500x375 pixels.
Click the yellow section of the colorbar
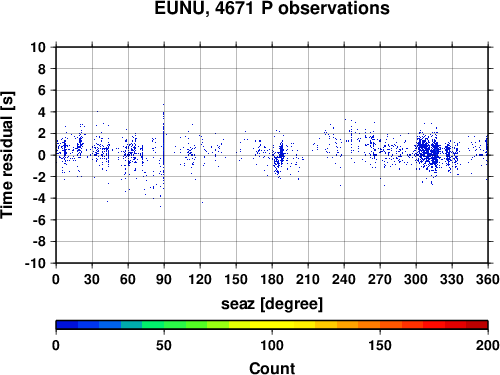click(x=272, y=325)
